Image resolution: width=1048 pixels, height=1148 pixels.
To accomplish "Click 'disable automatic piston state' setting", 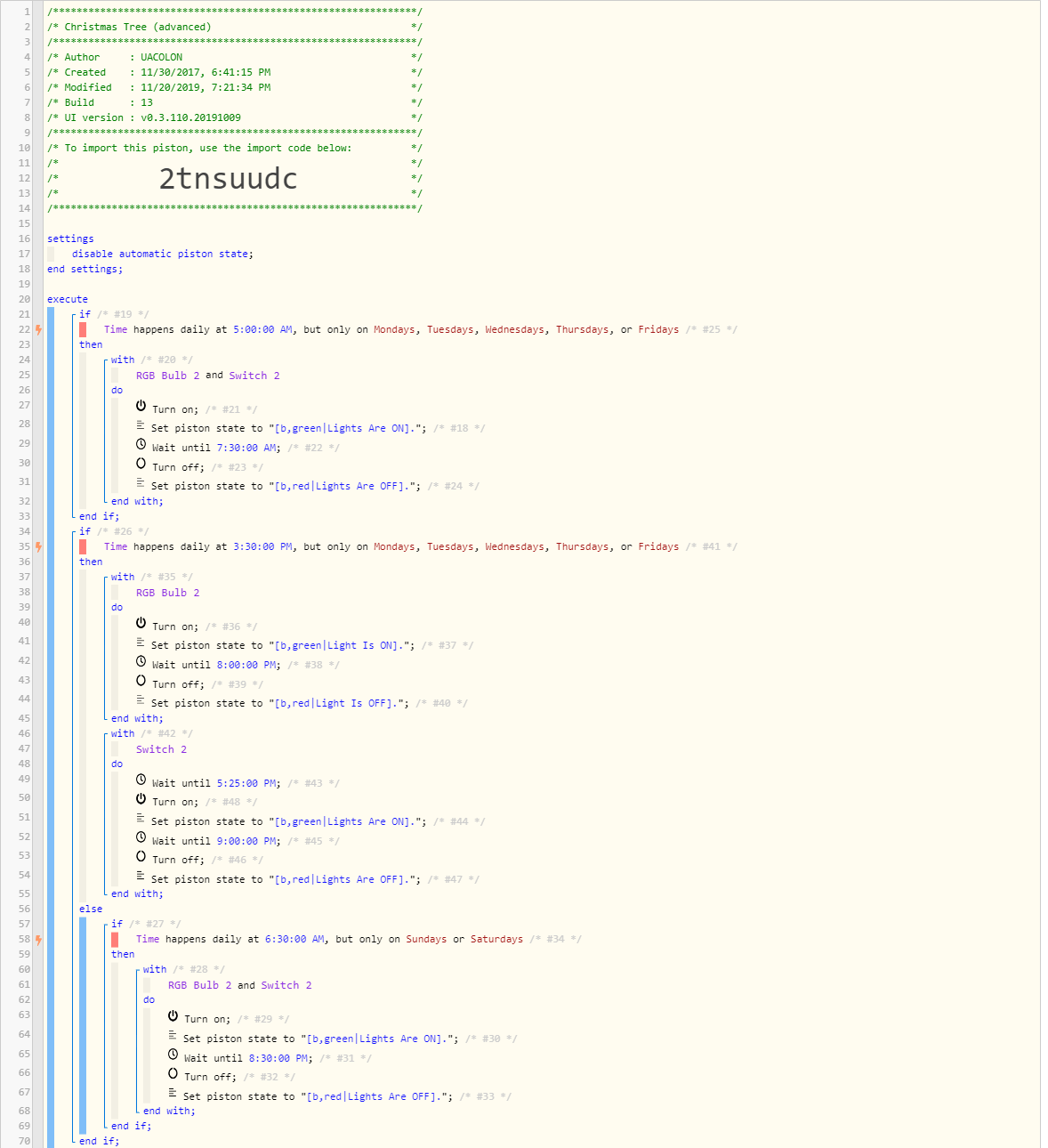I will point(163,254).
